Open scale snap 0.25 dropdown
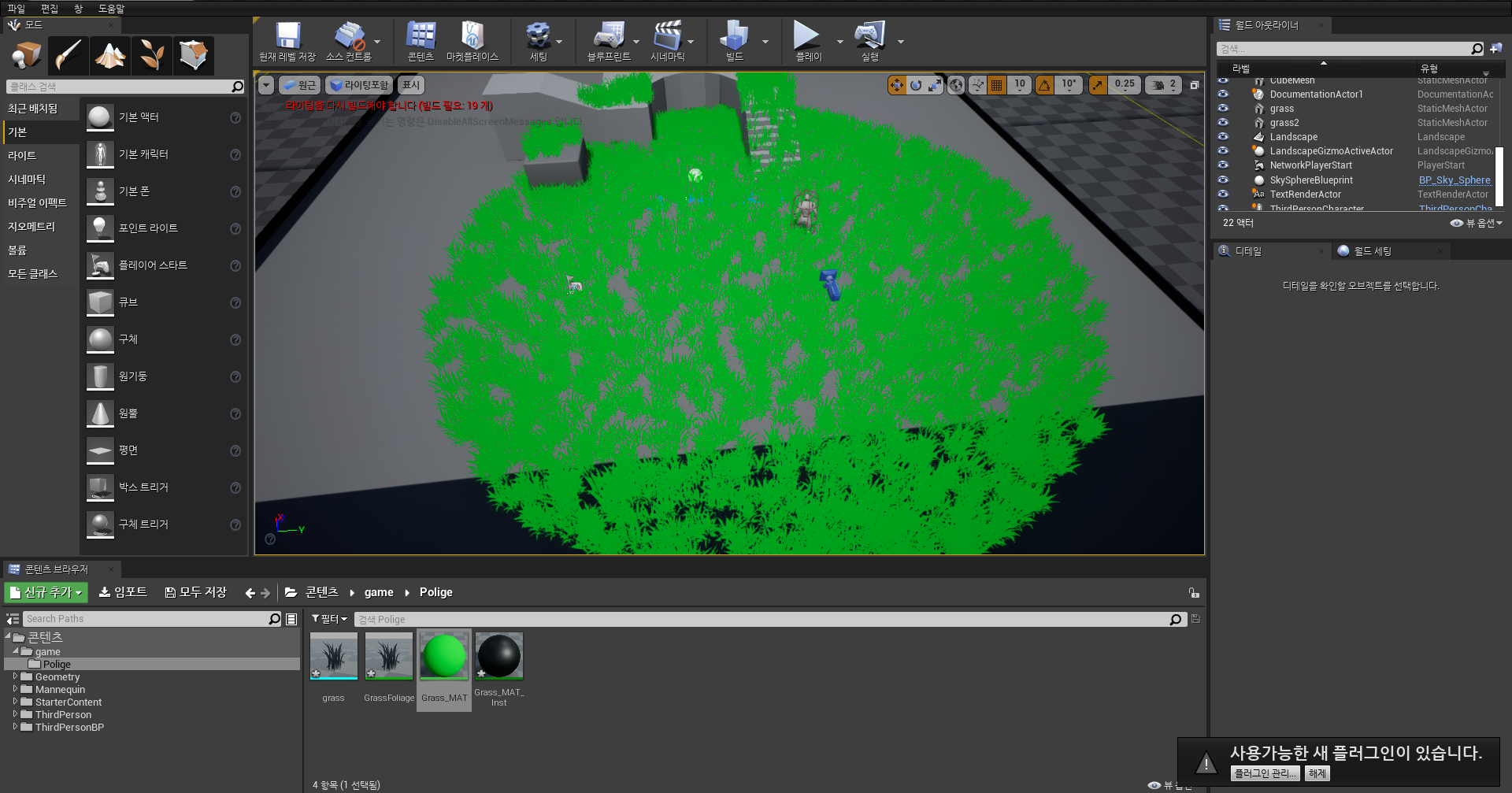Image resolution: width=1512 pixels, height=793 pixels. (1125, 85)
